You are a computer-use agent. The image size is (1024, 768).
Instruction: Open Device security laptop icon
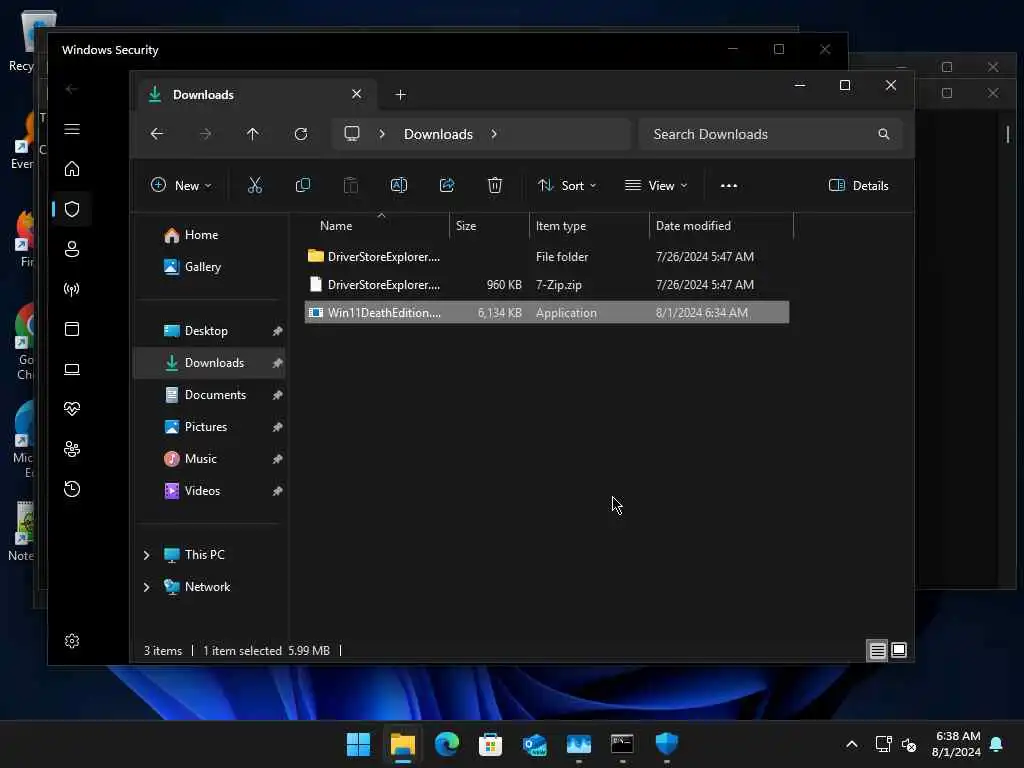pos(72,369)
